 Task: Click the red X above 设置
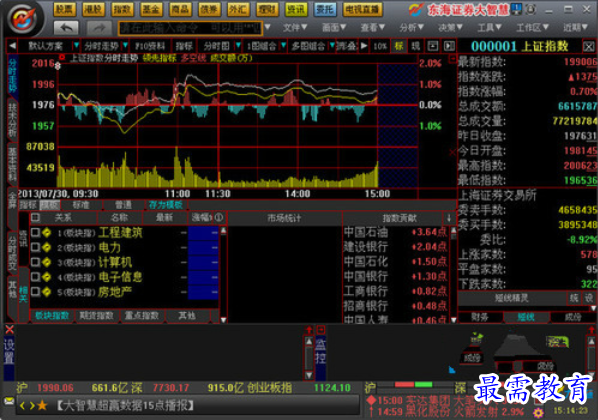coord(10,330)
